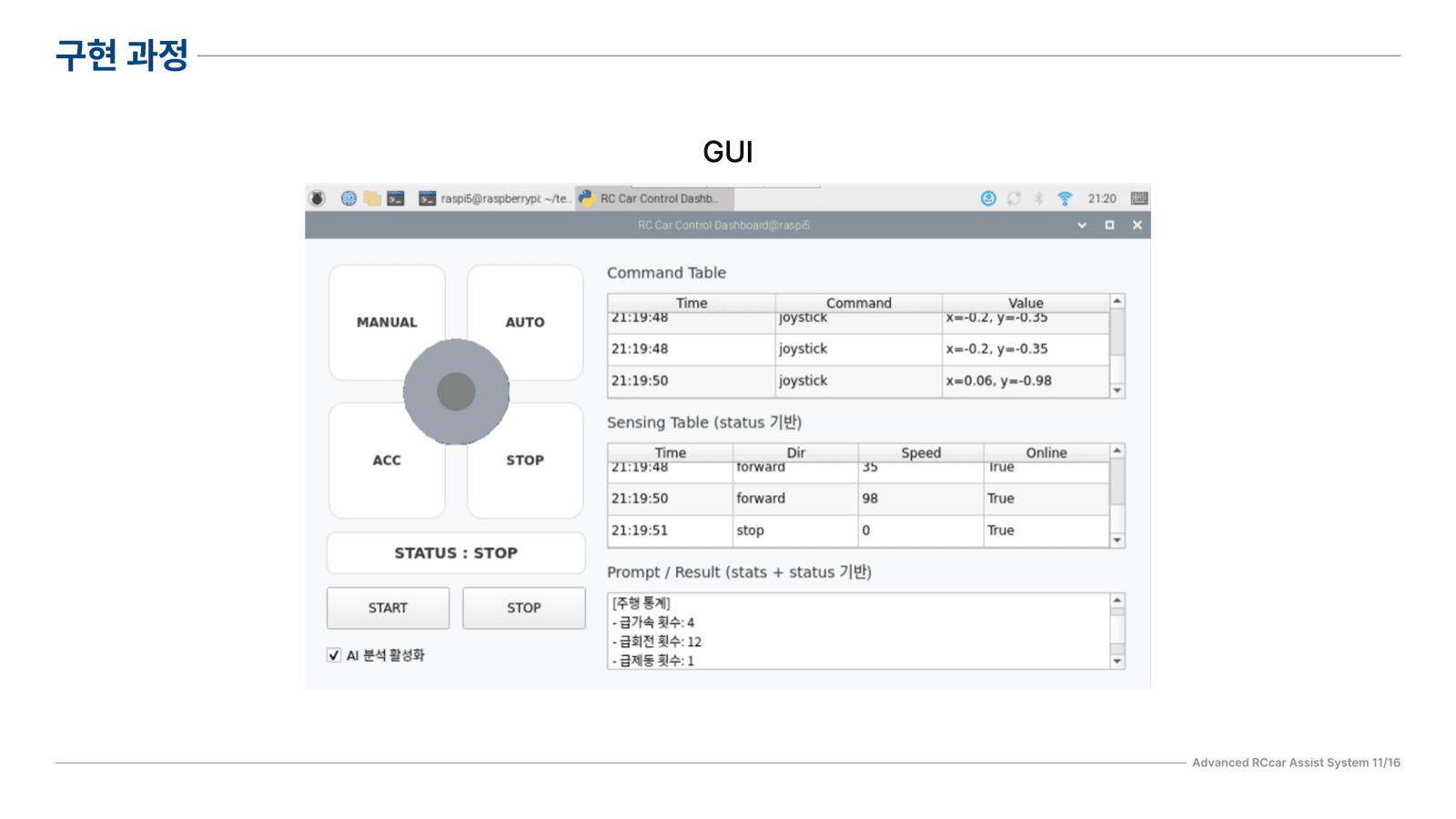The image size is (1456, 819).
Task: Click Sensing Table scrollbar up arrow
Action: (x=1117, y=451)
